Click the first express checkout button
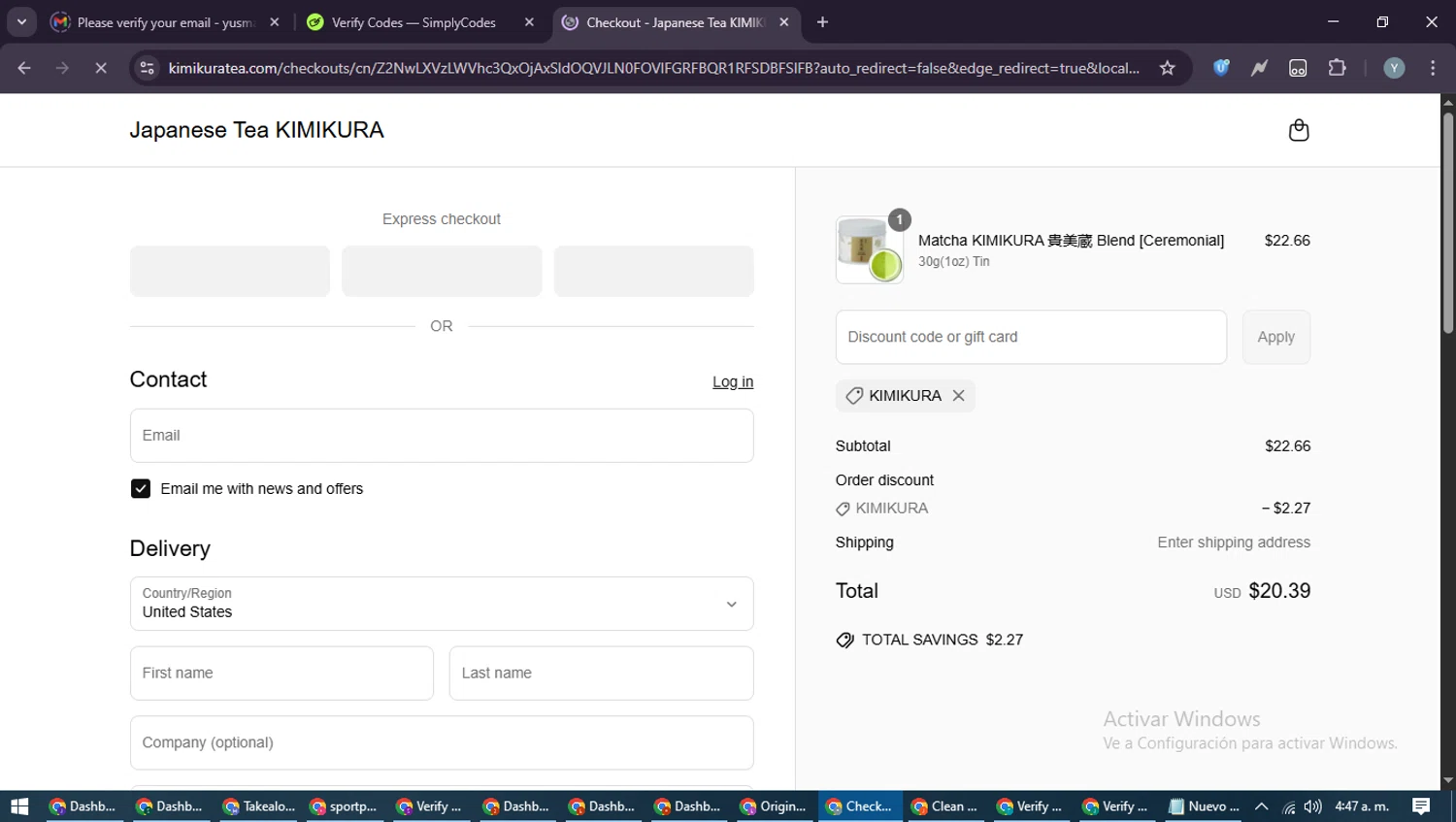This screenshot has height=822, width=1456. coord(230,271)
